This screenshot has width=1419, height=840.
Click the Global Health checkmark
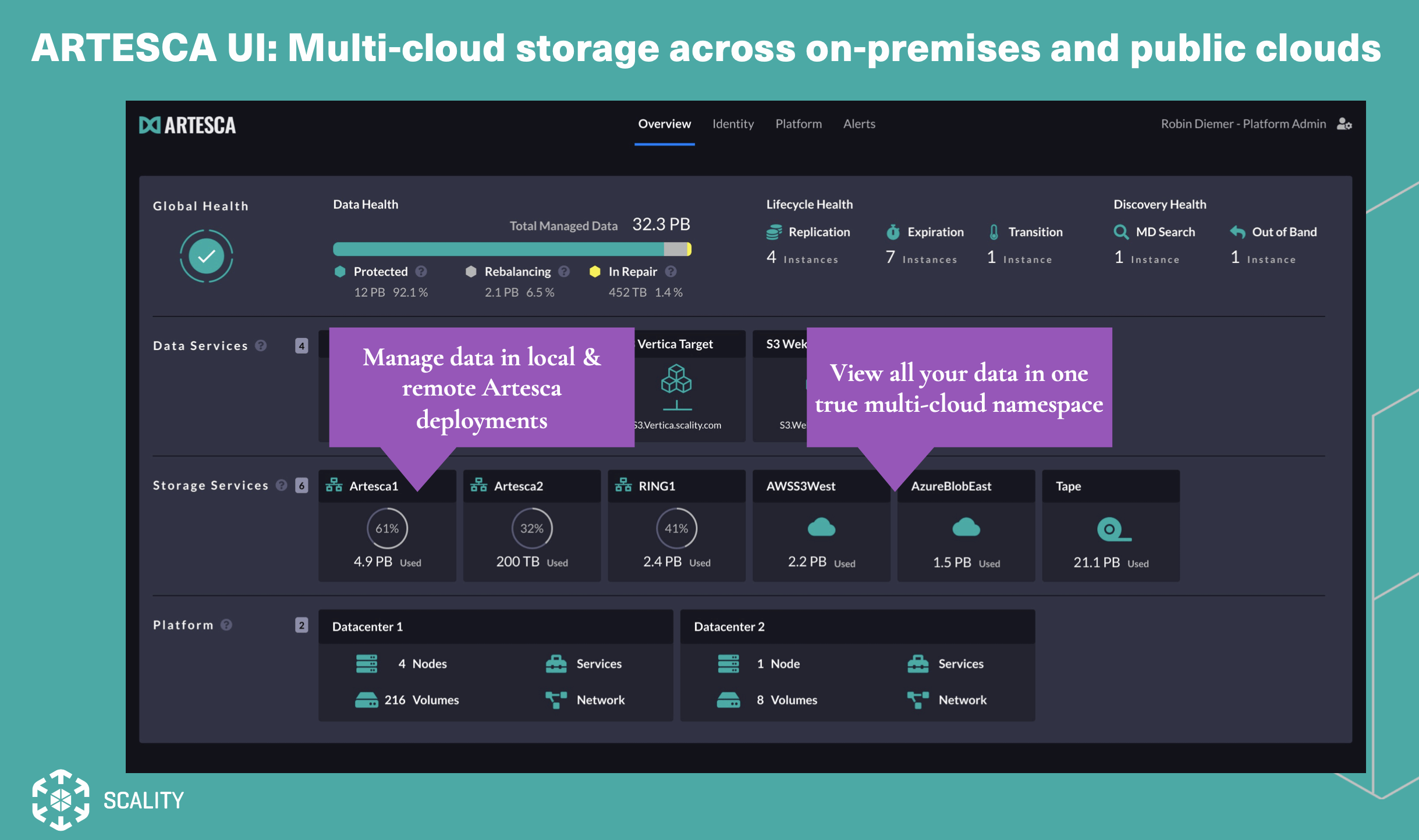[x=207, y=256]
